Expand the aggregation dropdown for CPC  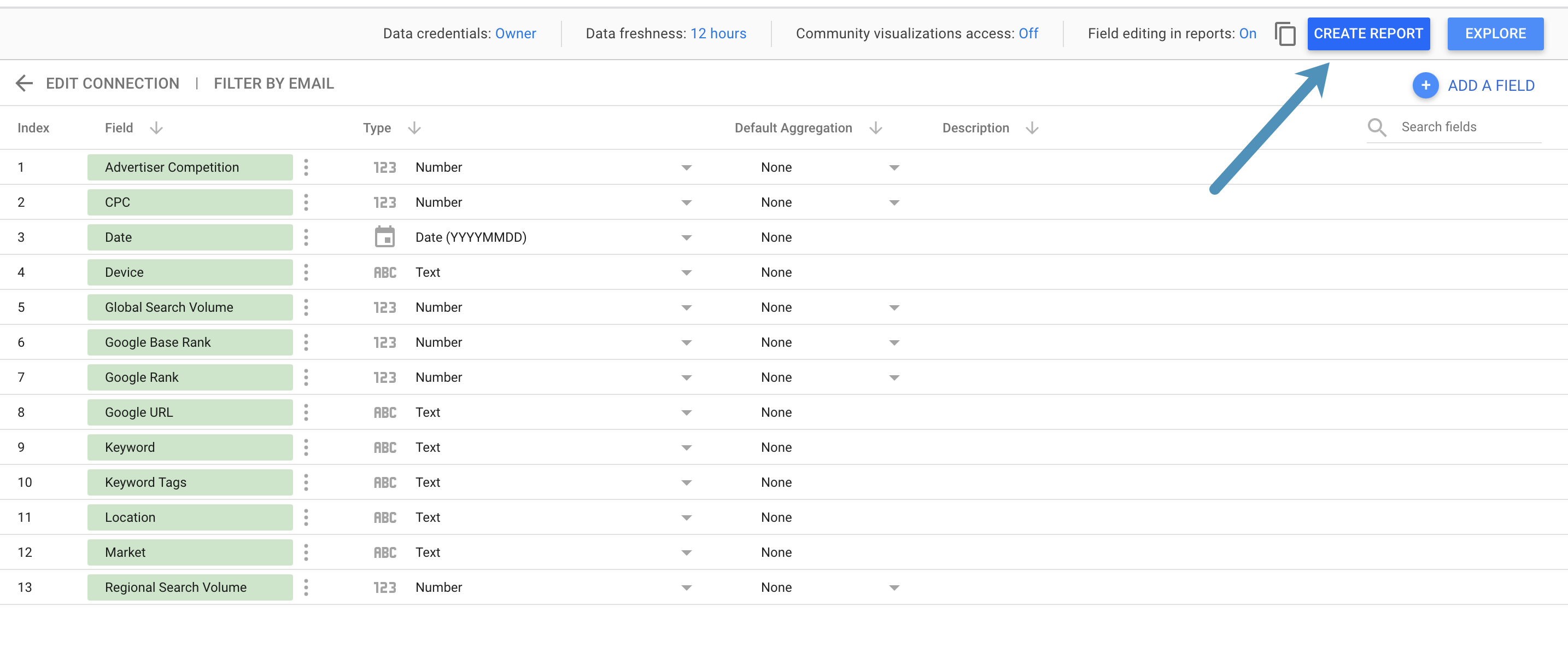click(x=894, y=203)
